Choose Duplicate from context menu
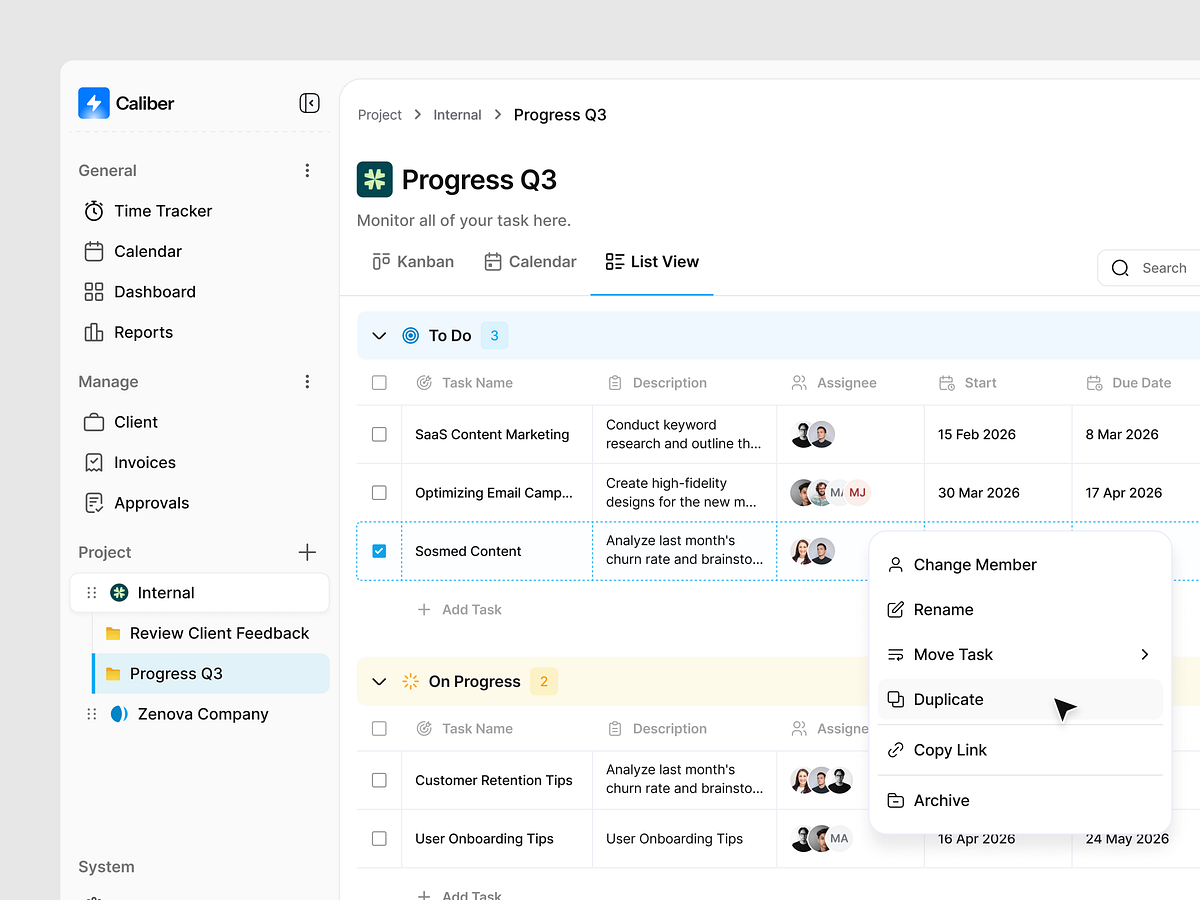 pos(1020,700)
